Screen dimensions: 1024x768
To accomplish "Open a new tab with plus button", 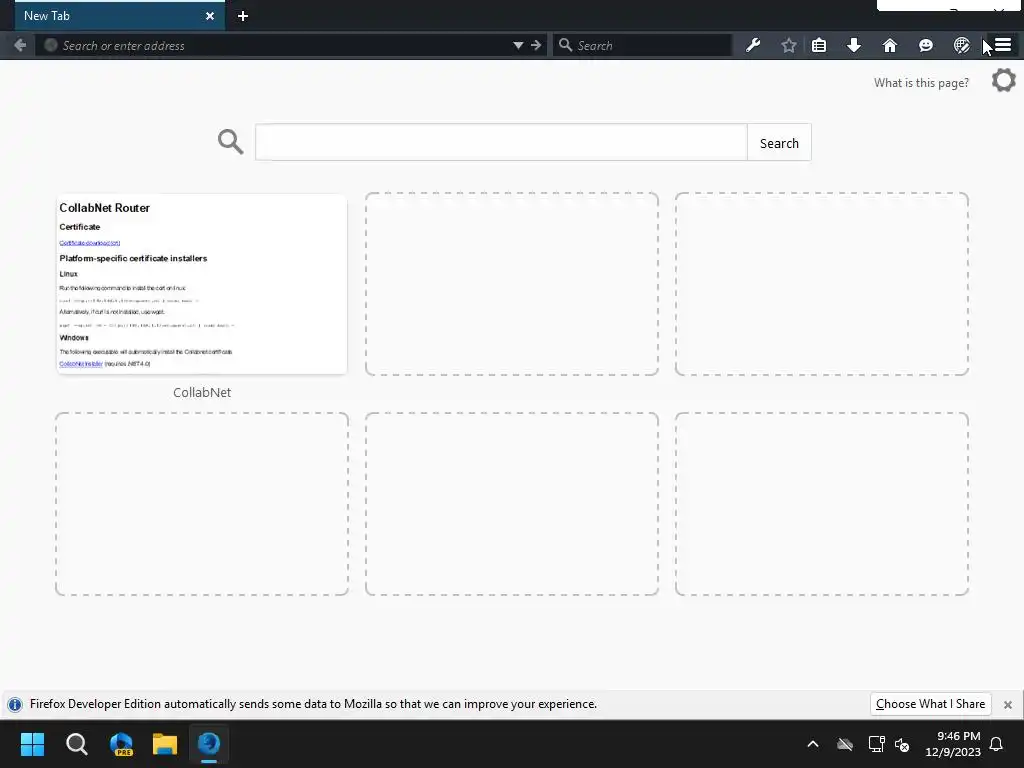I will pos(243,16).
